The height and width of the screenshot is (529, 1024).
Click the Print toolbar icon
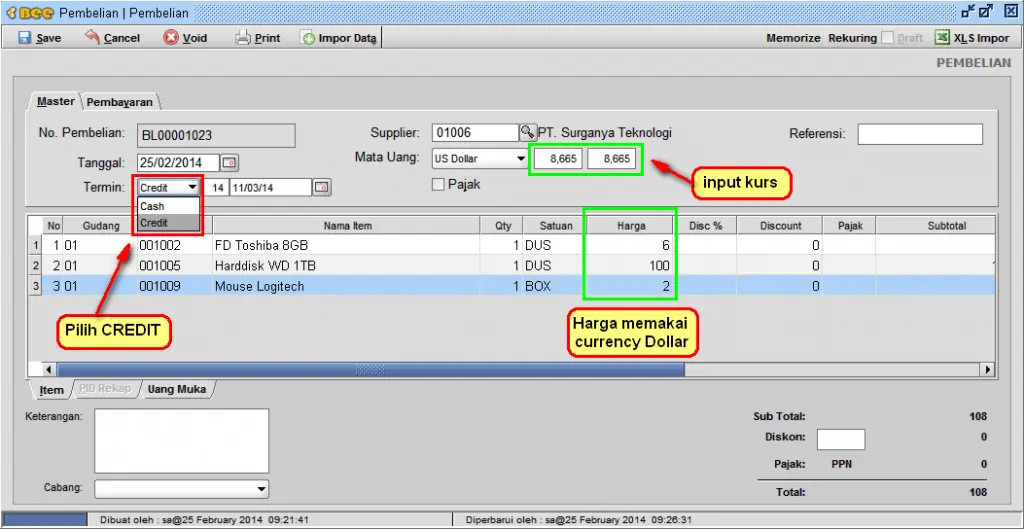pyautogui.click(x=243, y=38)
